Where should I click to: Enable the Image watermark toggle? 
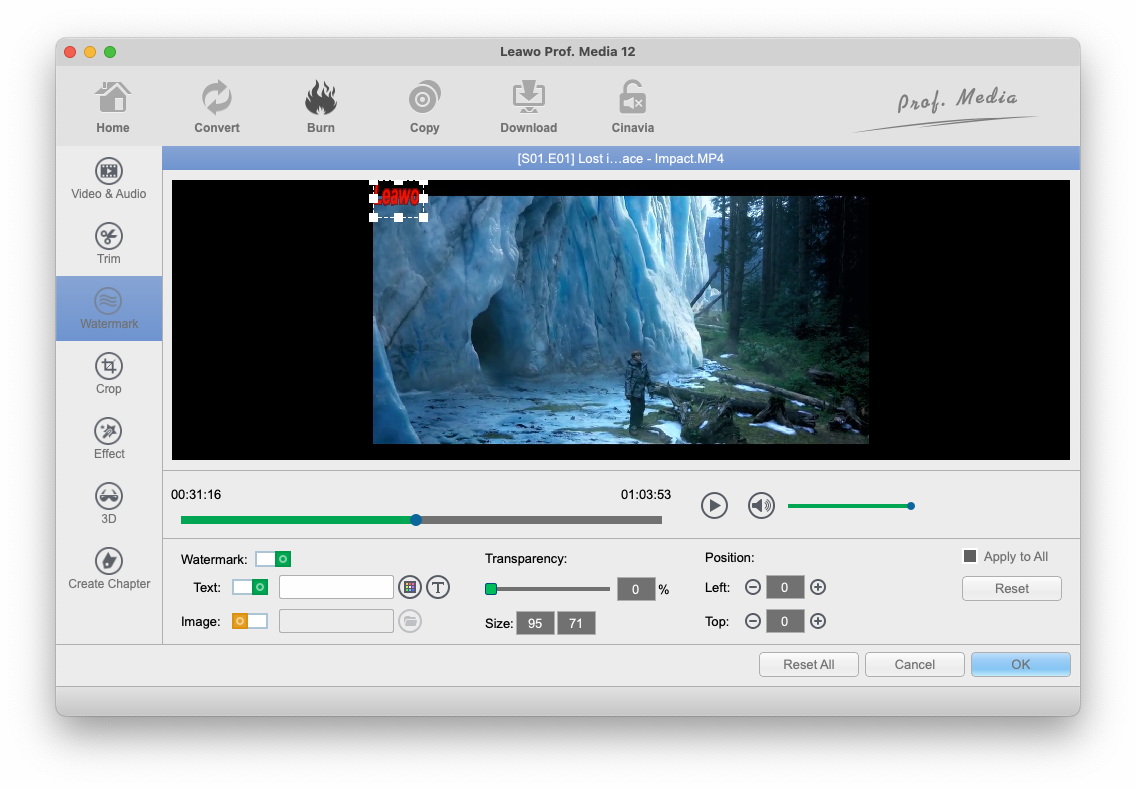(x=250, y=621)
